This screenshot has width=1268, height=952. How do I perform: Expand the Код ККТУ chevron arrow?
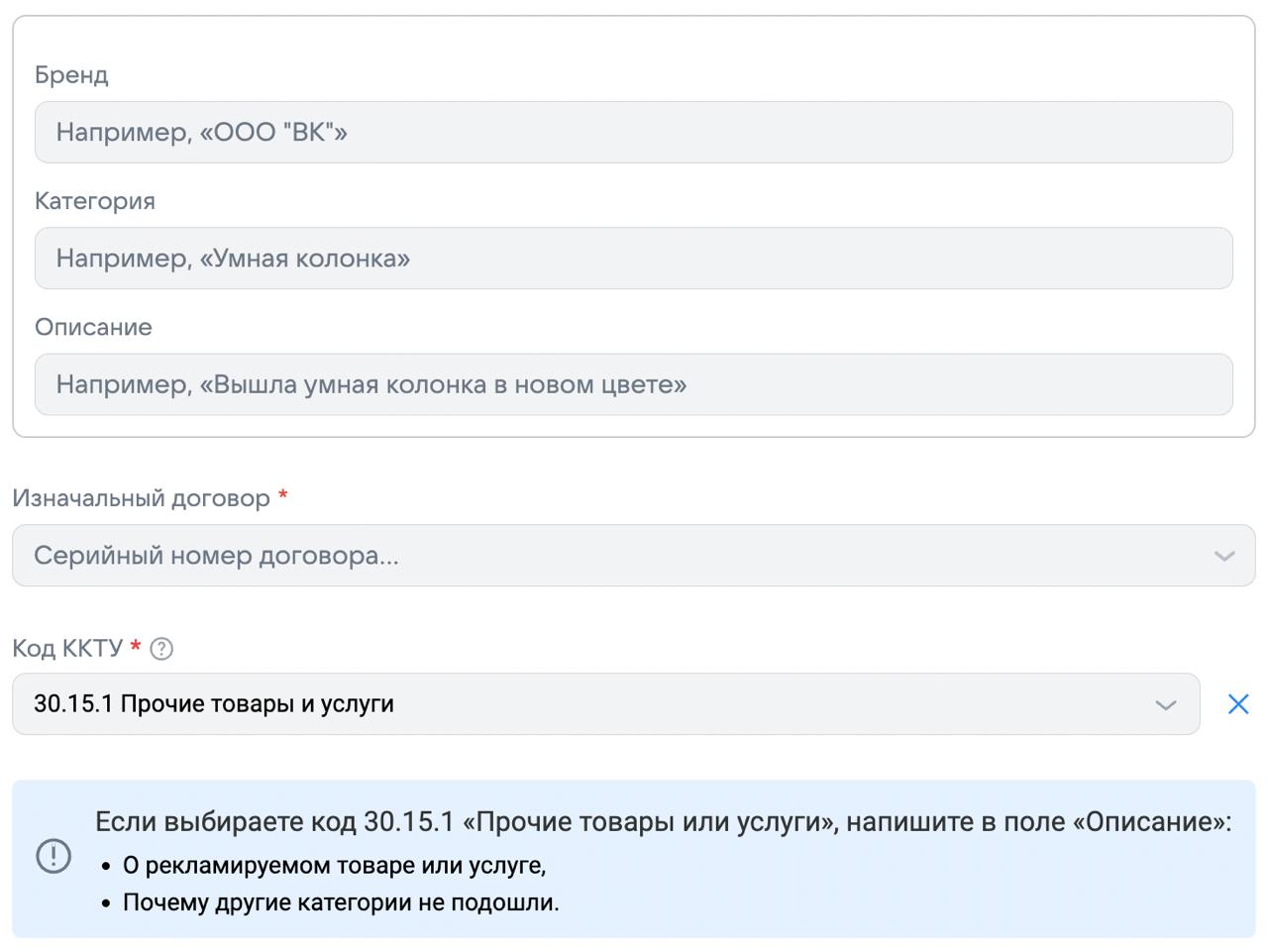(x=1166, y=705)
